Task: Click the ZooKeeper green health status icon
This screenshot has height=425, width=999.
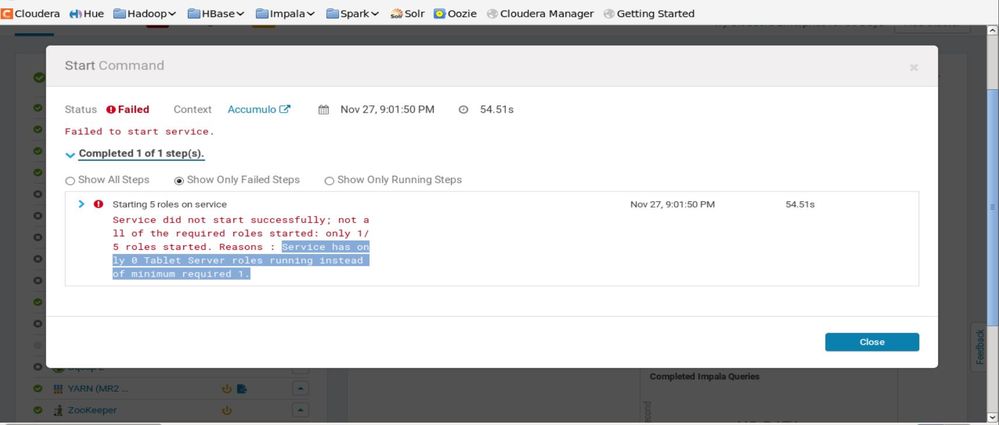Action: point(38,410)
